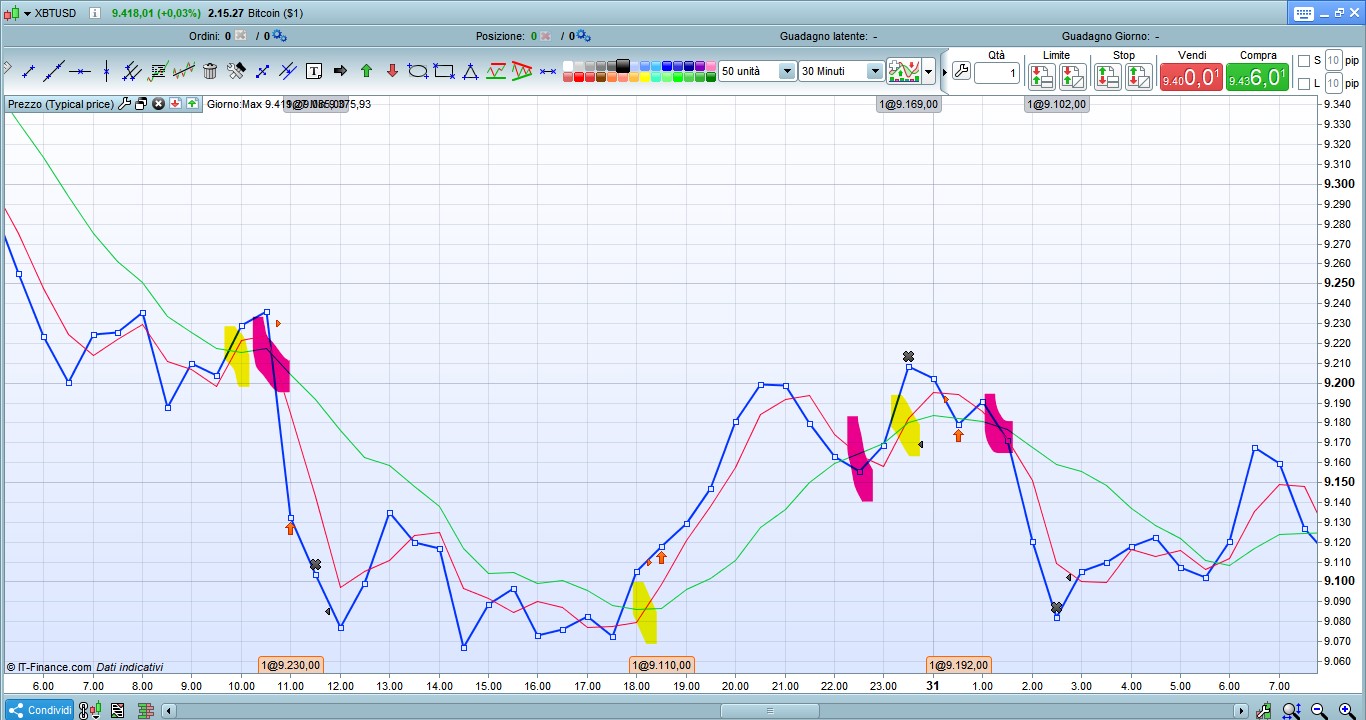
Task: Zoom out with the magnifier minus icon
Action: pyautogui.click(x=1319, y=710)
